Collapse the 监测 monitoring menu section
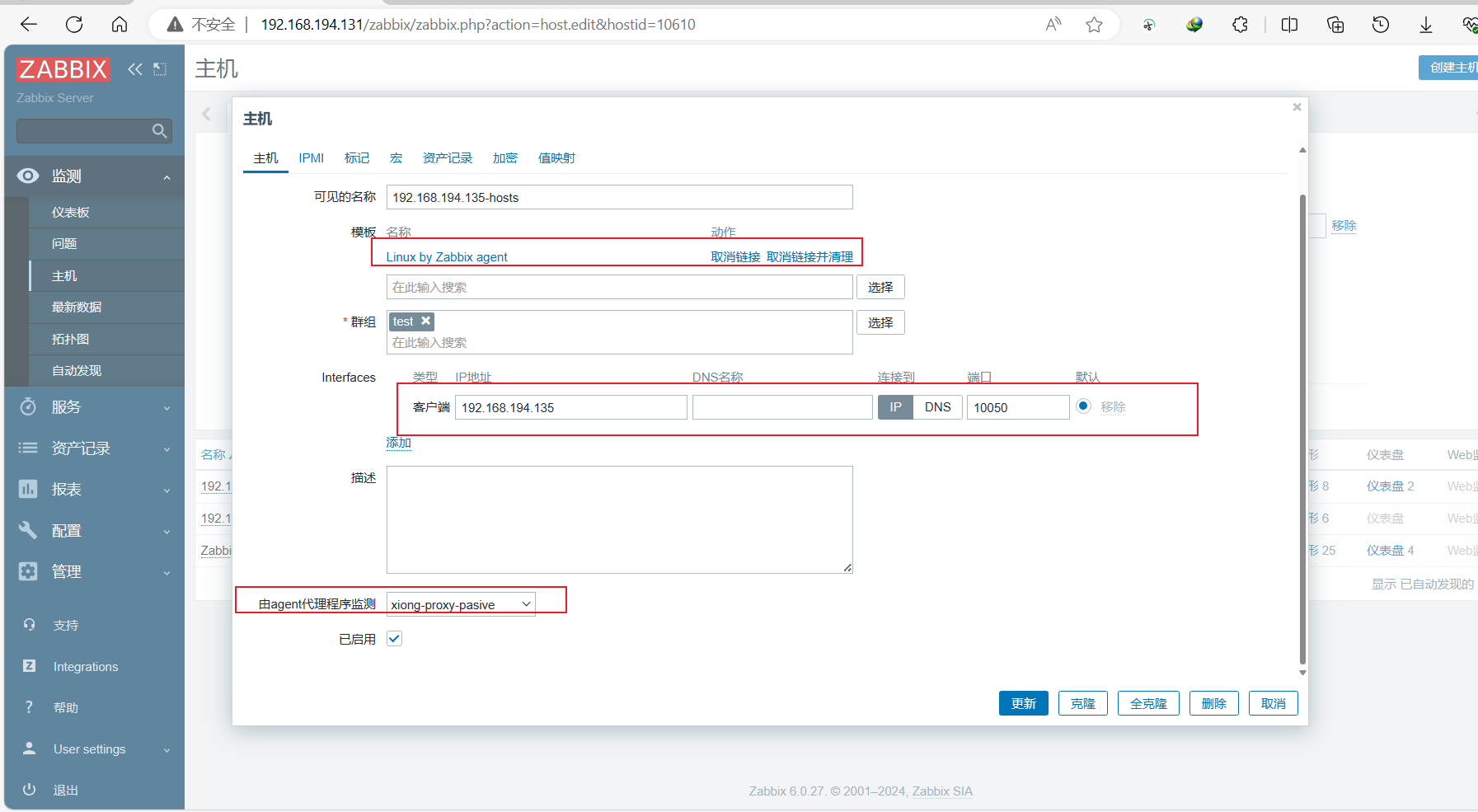This screenshot has height=812, width=1478. pos(94,176)
